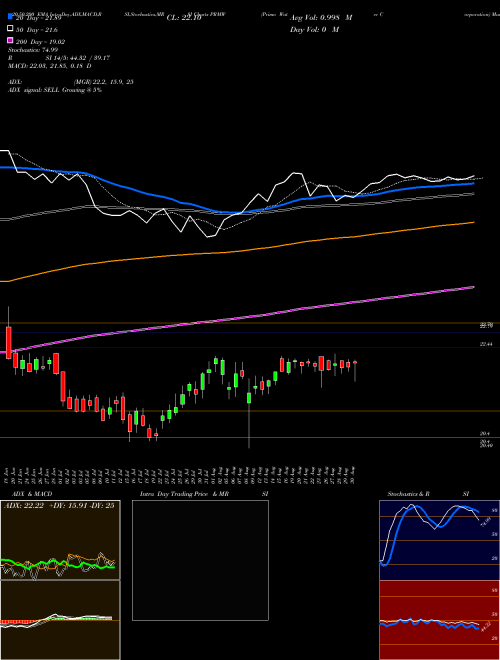Click the 'CL: 22.10' closing price label
500x660 pixels.
[184, 18]
